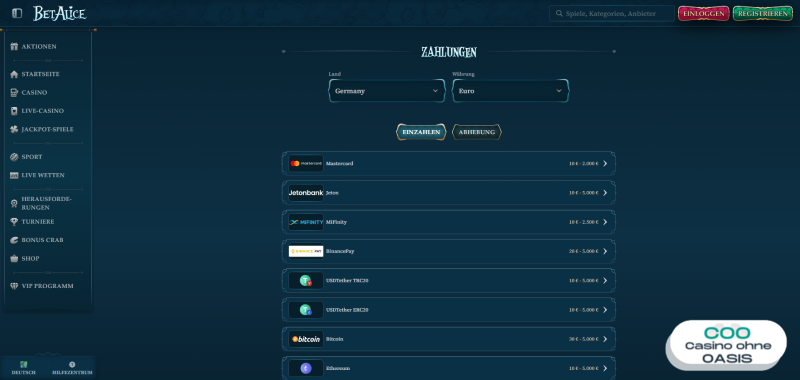800x380 pixels.
Task: Click the Registrieren button
Action: [x=763, y=14]
